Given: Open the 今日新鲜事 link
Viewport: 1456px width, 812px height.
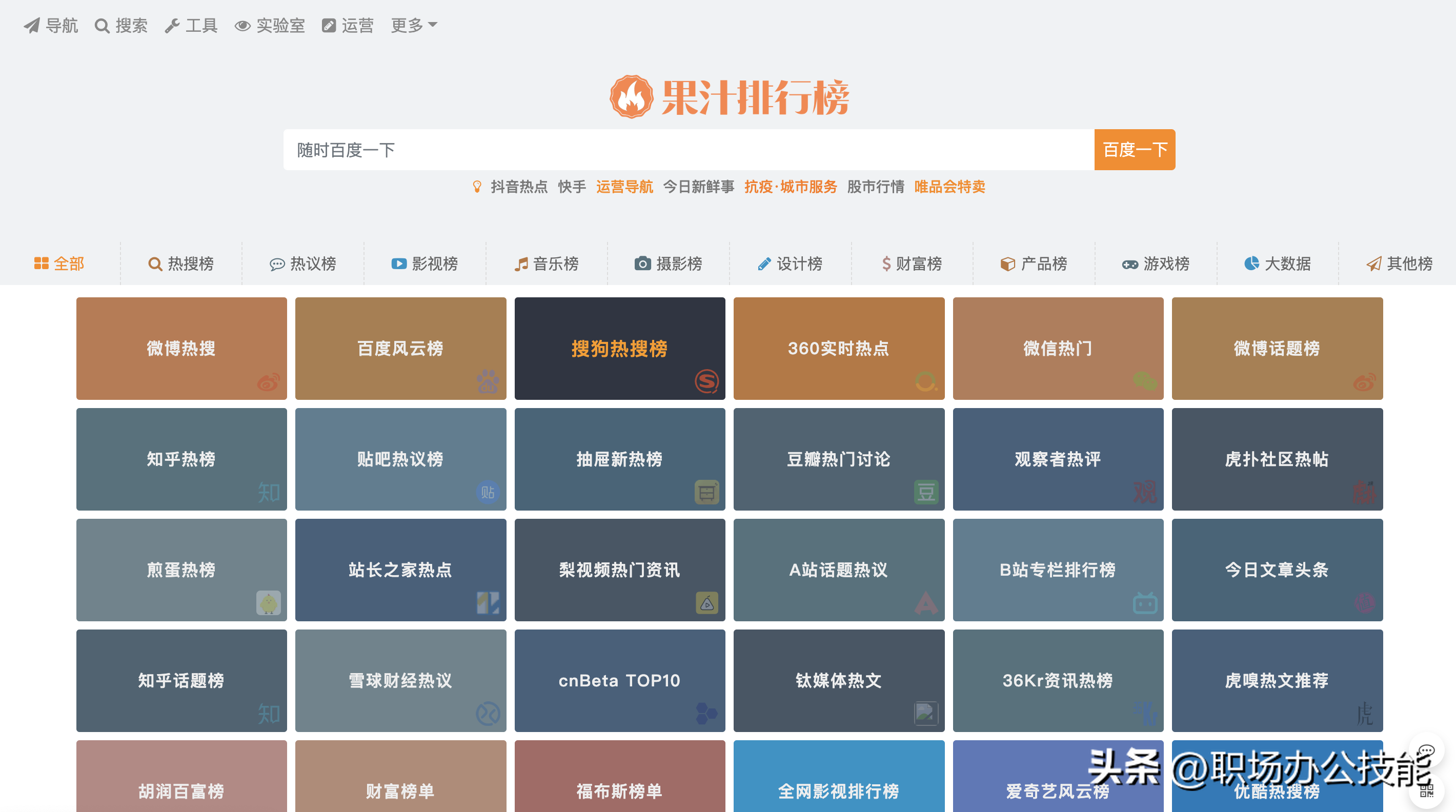Looking at the screenshot, I should (x=699, y=187).
